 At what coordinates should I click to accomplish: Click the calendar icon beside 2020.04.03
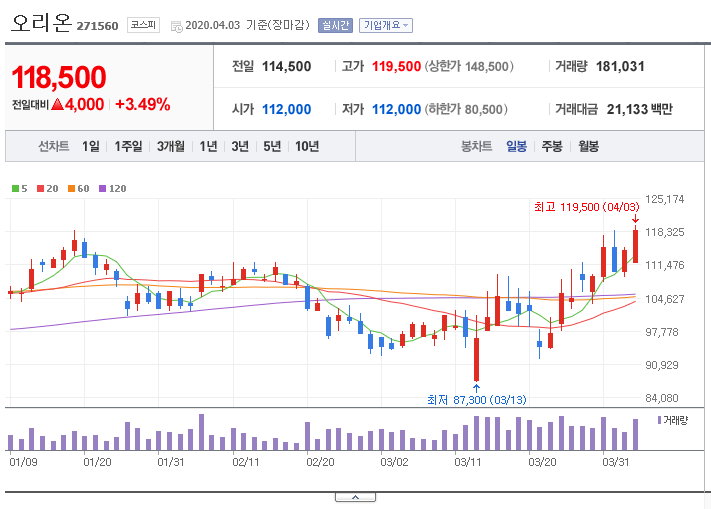(x=176, y=26)
